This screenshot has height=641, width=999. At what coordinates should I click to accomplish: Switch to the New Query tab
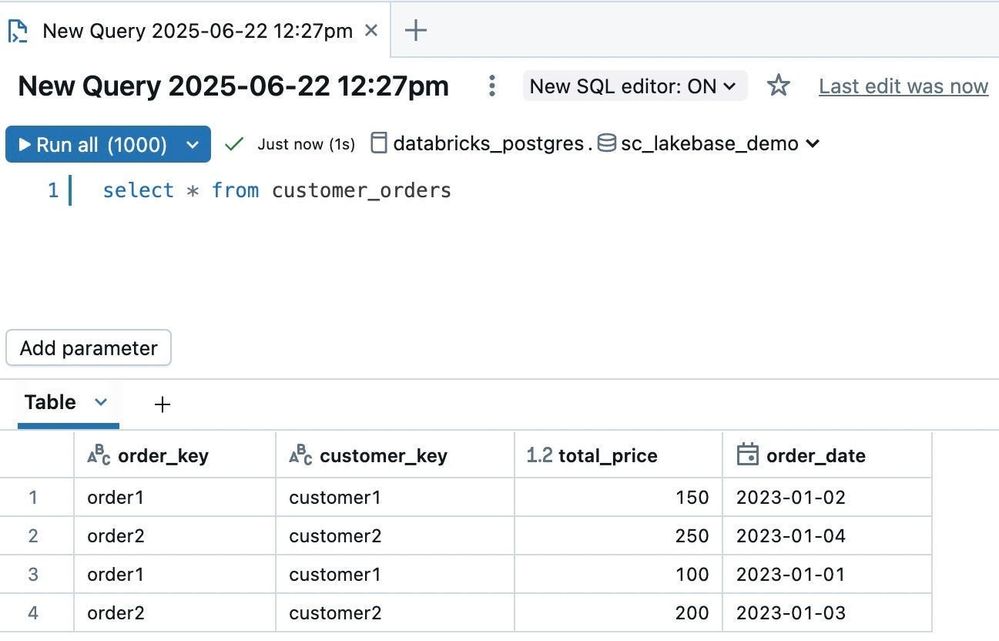click(x=197, y=31)
